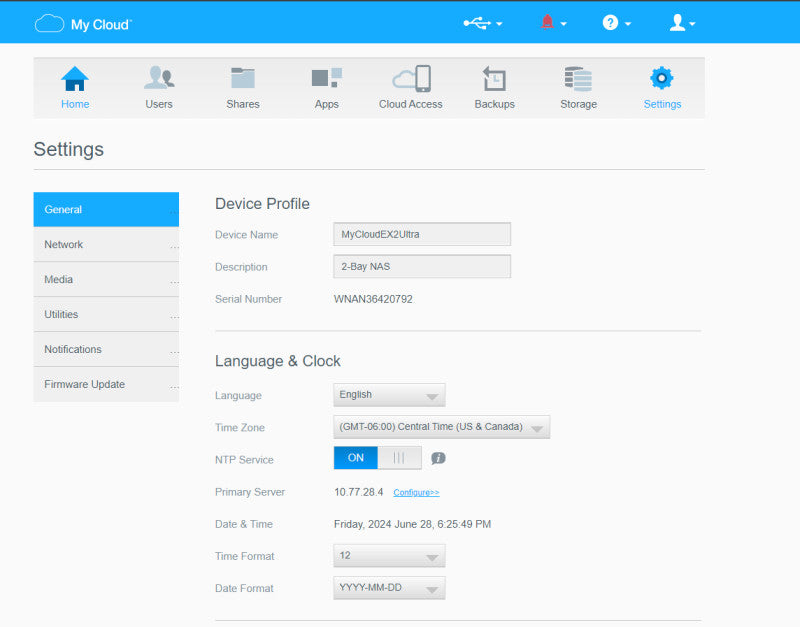Select the Media settings tab
The image size is (800, 627).
pos(106,280)
